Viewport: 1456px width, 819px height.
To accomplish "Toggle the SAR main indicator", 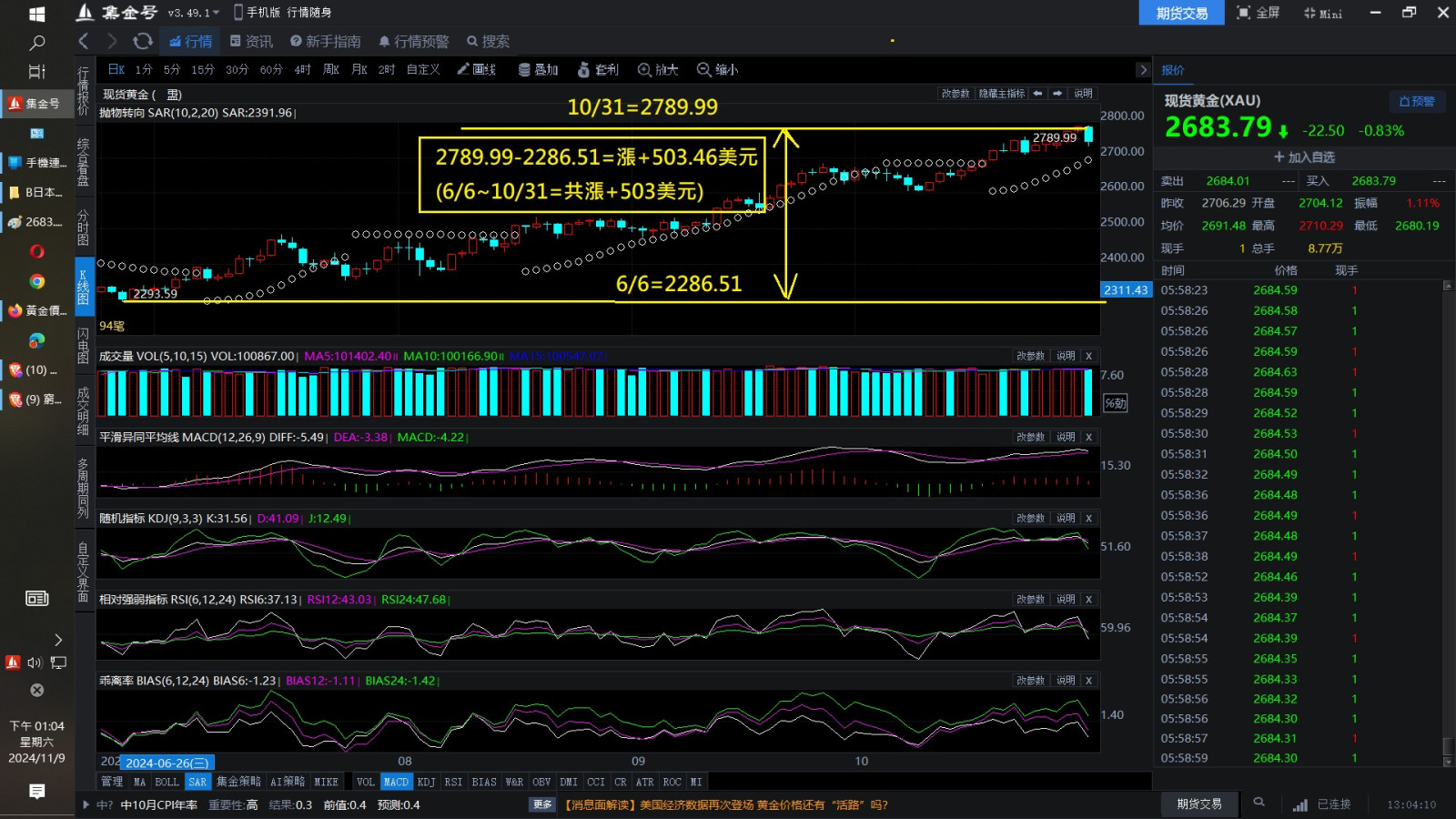I will point(197,782).
